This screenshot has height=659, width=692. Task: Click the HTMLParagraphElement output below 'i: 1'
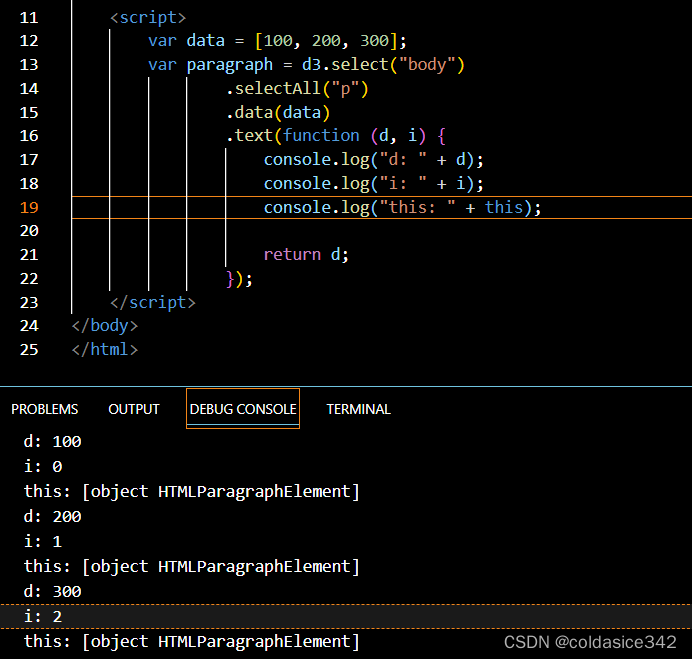pos(192,567)
